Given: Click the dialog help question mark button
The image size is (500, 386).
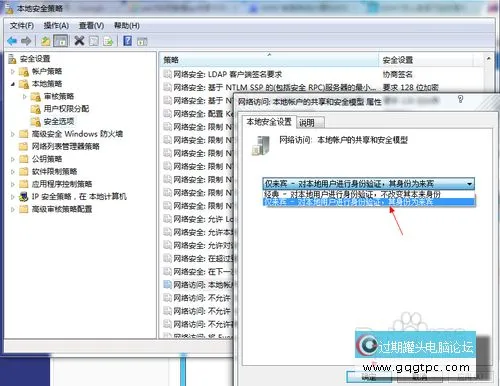Looking at the screenshot, I should point(460,99).
